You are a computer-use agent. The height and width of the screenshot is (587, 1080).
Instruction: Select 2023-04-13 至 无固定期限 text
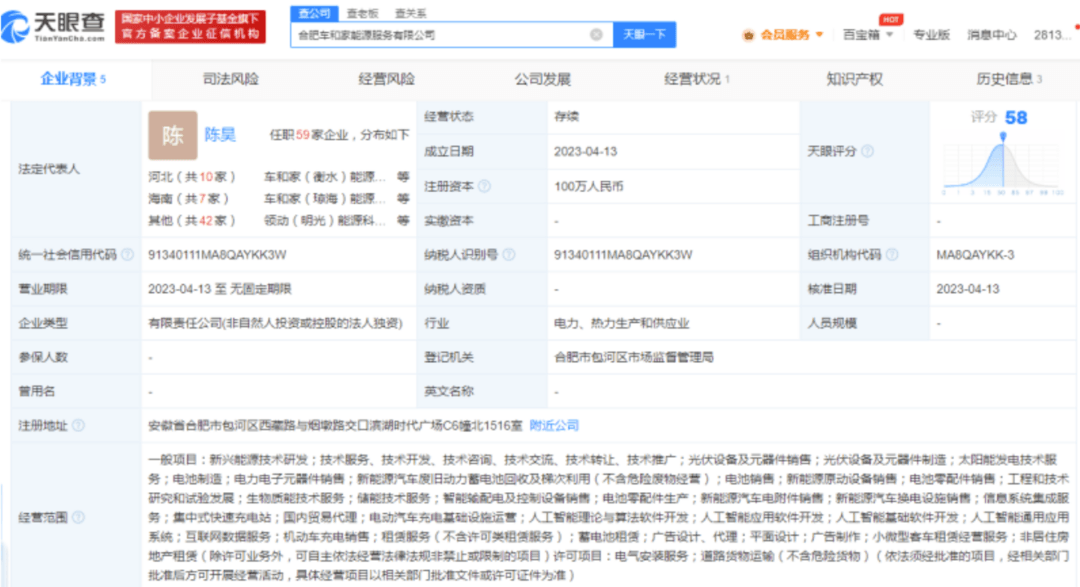(220, 289)
